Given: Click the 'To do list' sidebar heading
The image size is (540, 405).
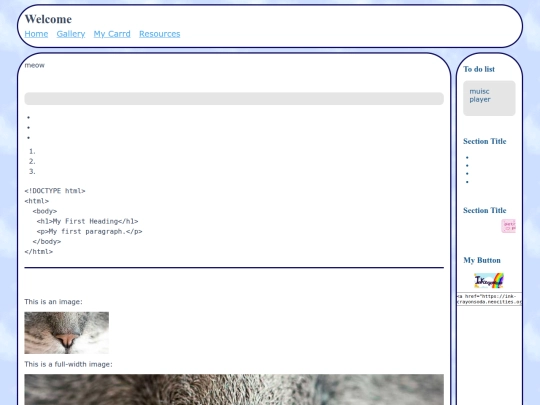Looking at the screenshot, I should coord(479,69).
